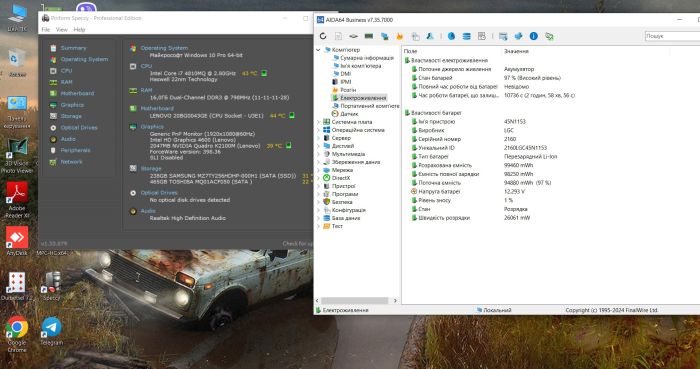The image size is (700, 369).
Task: Click the Пошук search field in AIDA64
Action: pos(672,36)
